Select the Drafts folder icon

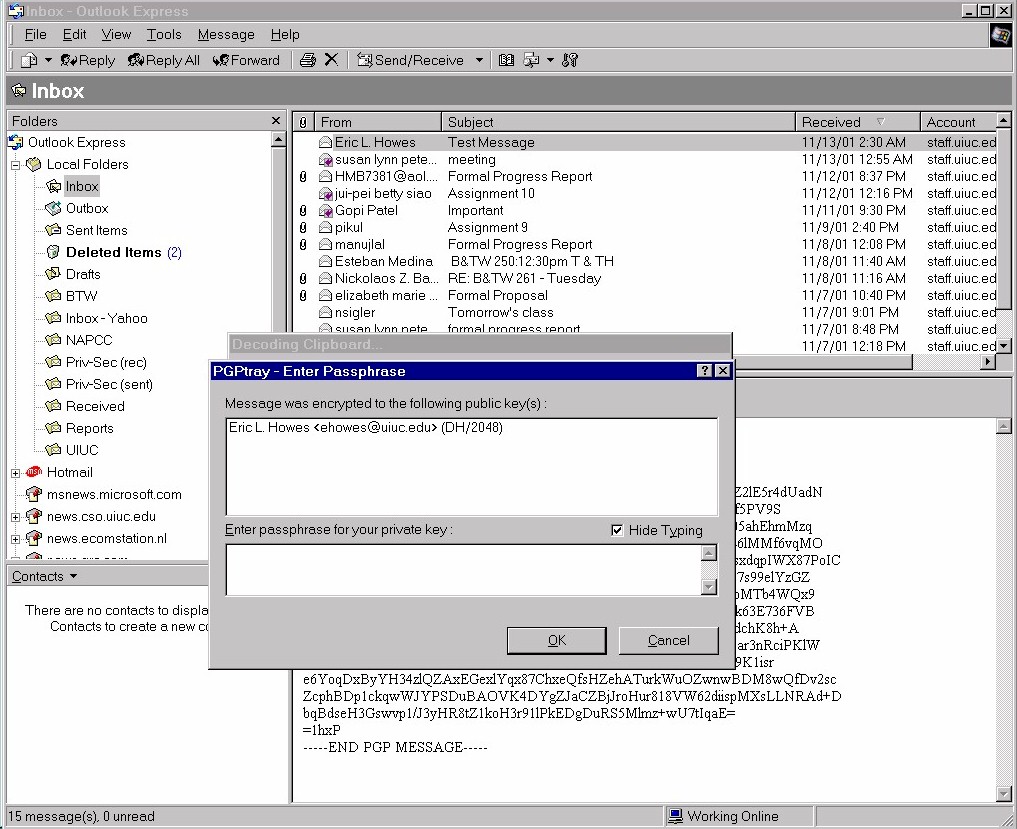[x=53, y=274]
